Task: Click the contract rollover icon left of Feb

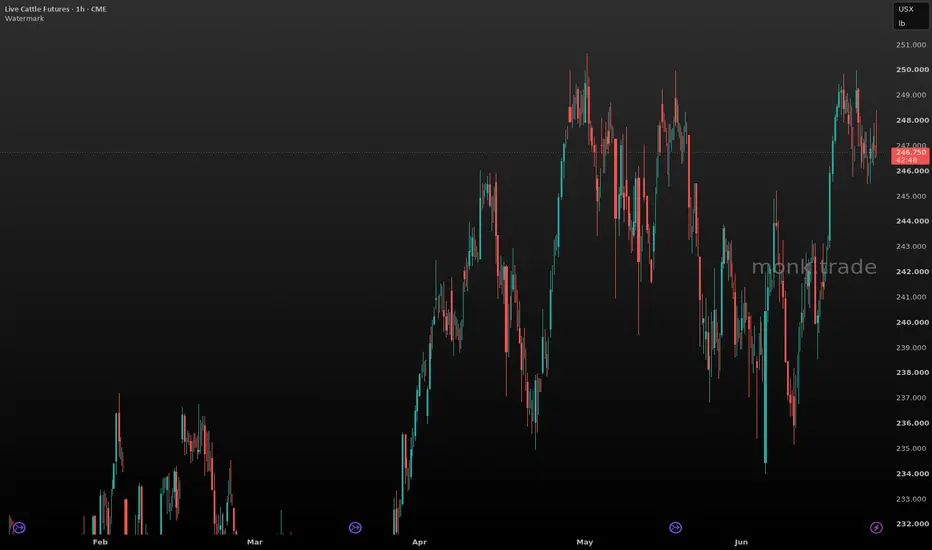Action: [19, 527]
